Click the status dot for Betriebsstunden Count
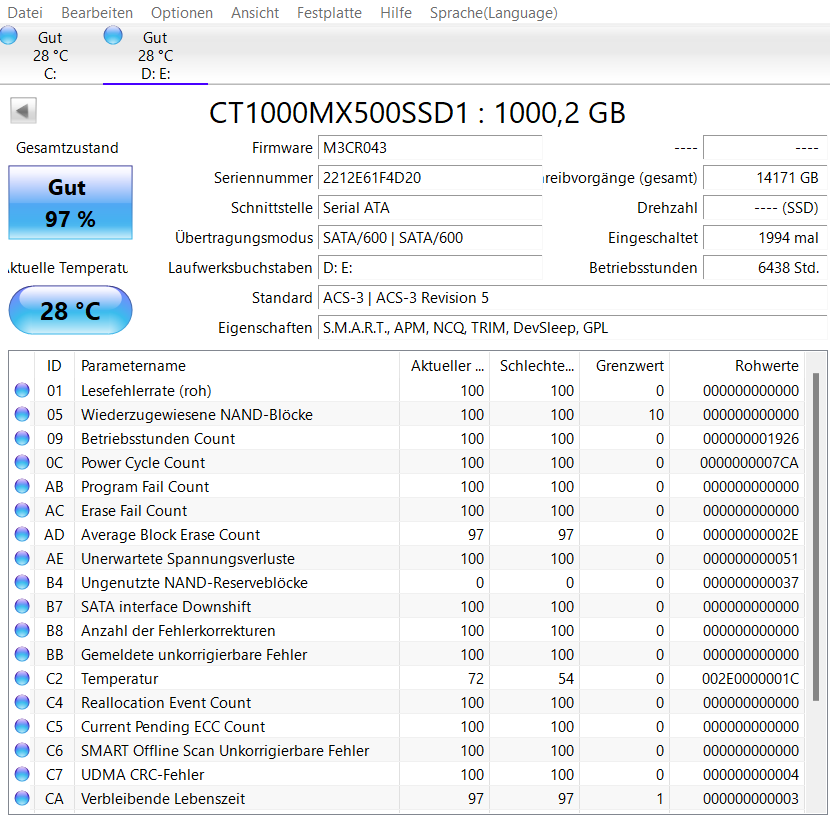830x818 pixels. click(x=22, y=438)
